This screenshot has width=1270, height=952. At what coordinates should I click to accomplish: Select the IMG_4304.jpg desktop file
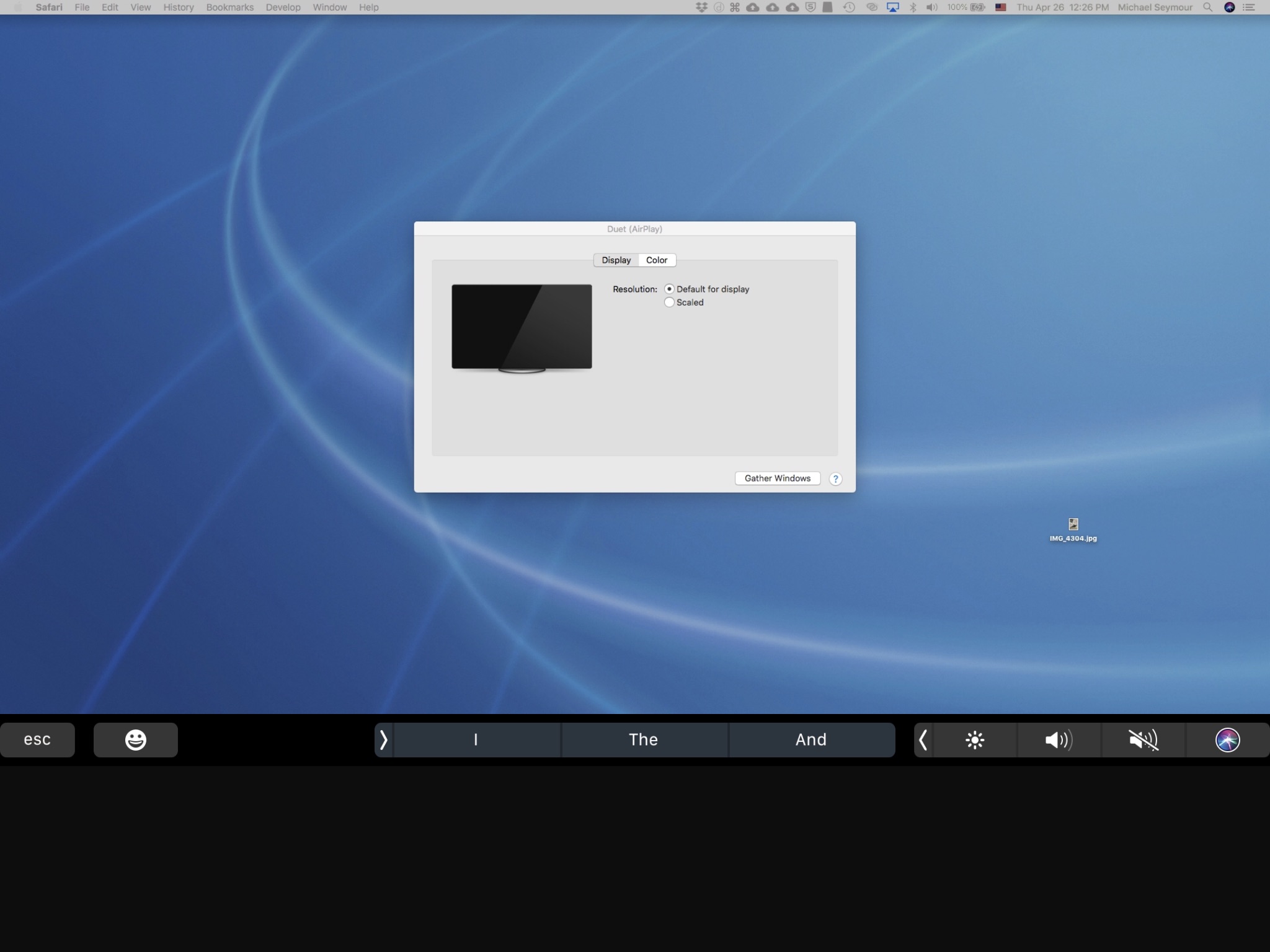(x=1073, y=526)
